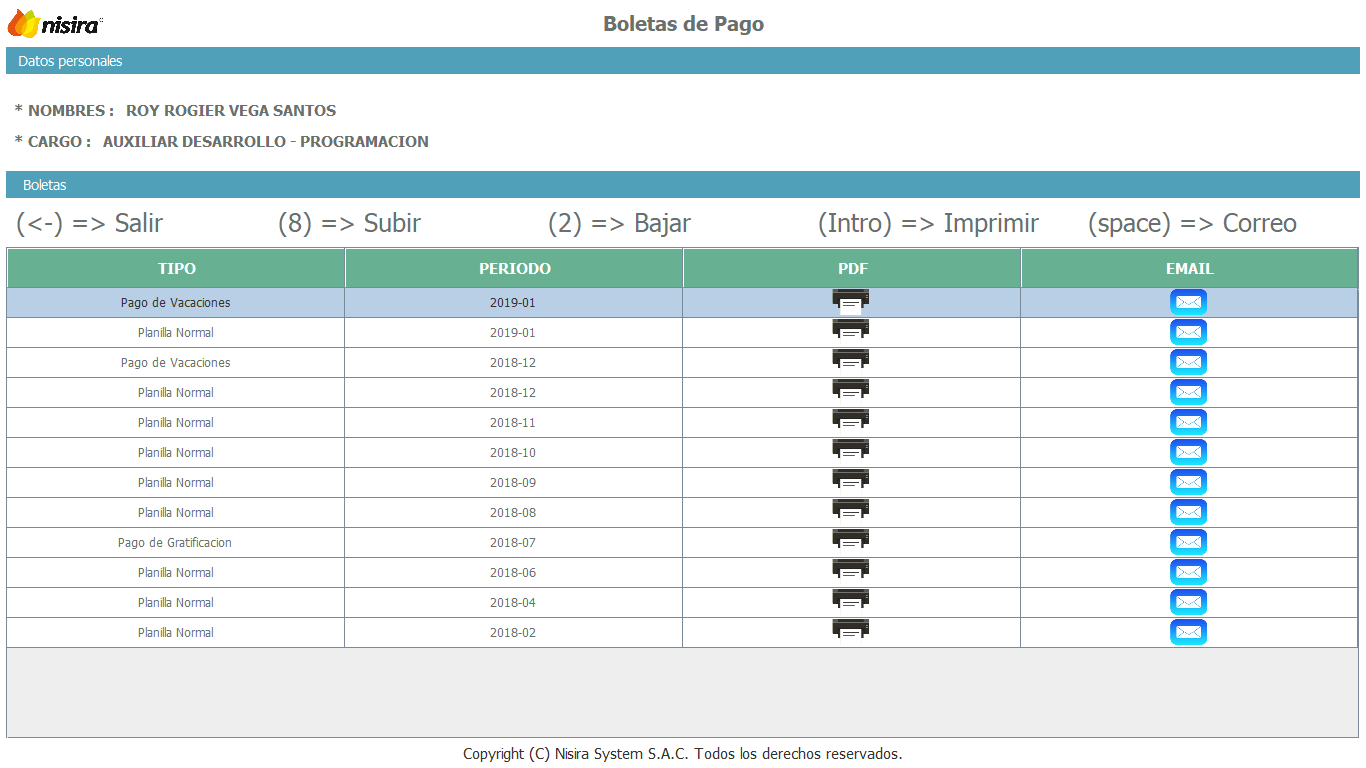Click the envelope icon for Pago de Vacaciones 2018-12

[1188, 362]
